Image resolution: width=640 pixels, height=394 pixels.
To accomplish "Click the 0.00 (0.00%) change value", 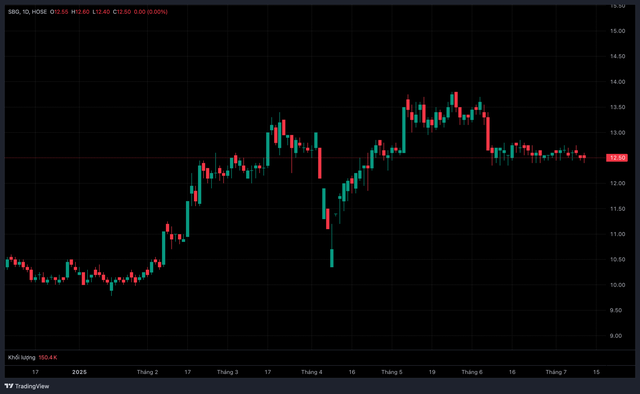I will [151, 12].
